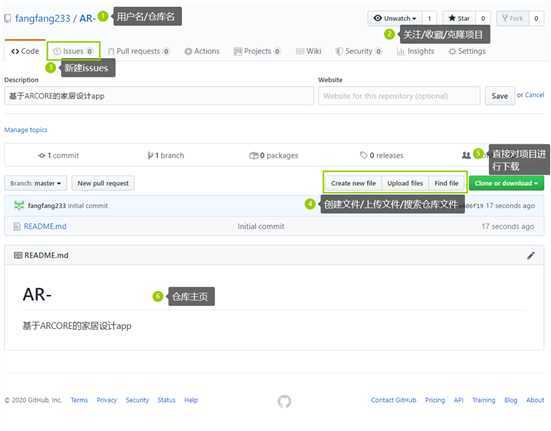Open Blog footer link

pyautogui.click(x=511, y=400)
